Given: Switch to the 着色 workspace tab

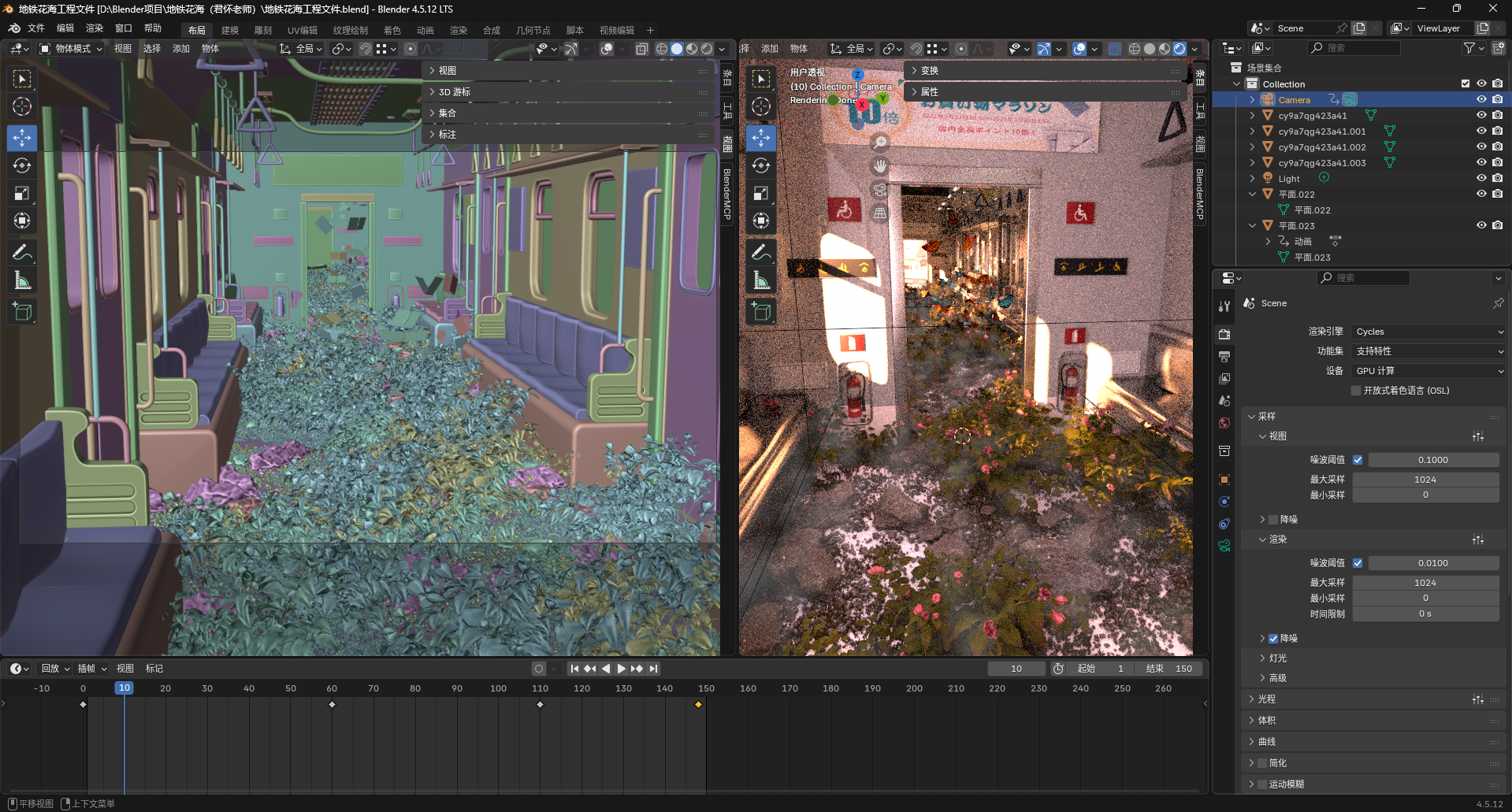Looking at the screenshot, I should (x=392, y=30).
